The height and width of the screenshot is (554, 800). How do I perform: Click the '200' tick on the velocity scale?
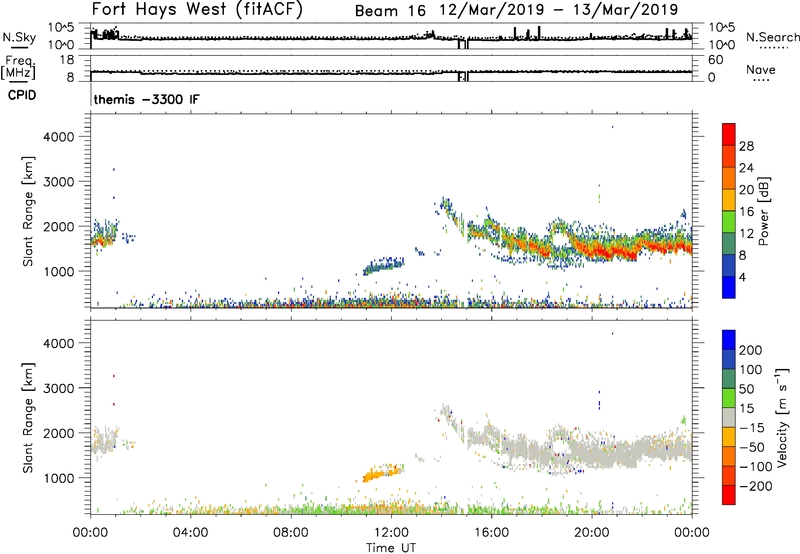pos(751,350)
